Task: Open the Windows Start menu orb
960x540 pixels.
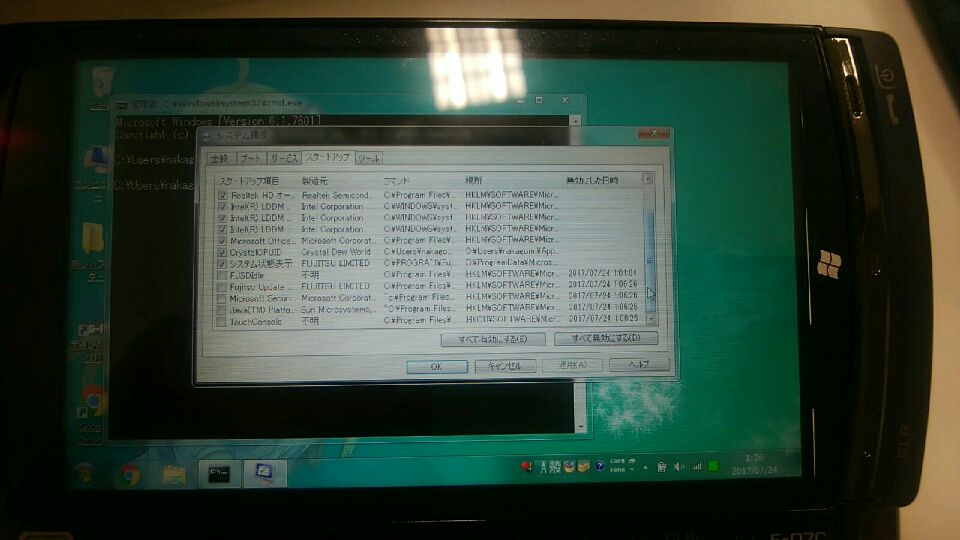Action: (84, 474)
